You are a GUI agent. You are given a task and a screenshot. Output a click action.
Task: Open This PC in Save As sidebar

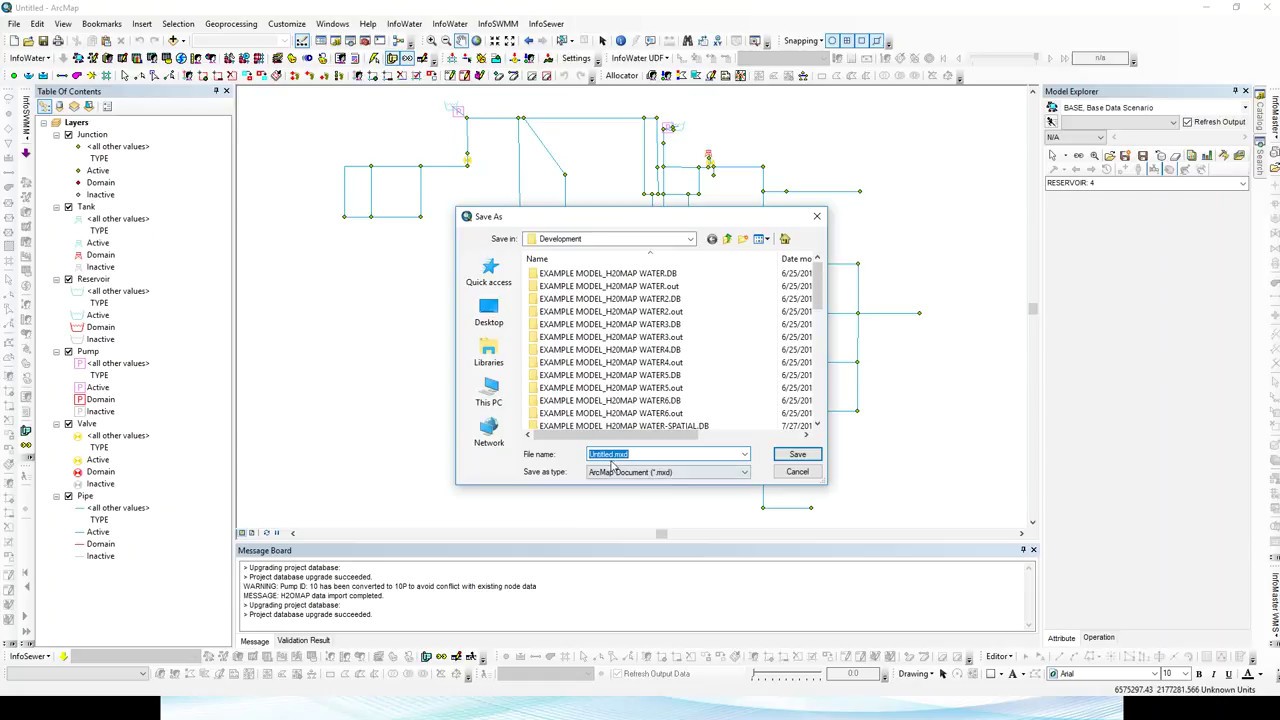pyautogui.click(x=488, y=392)
